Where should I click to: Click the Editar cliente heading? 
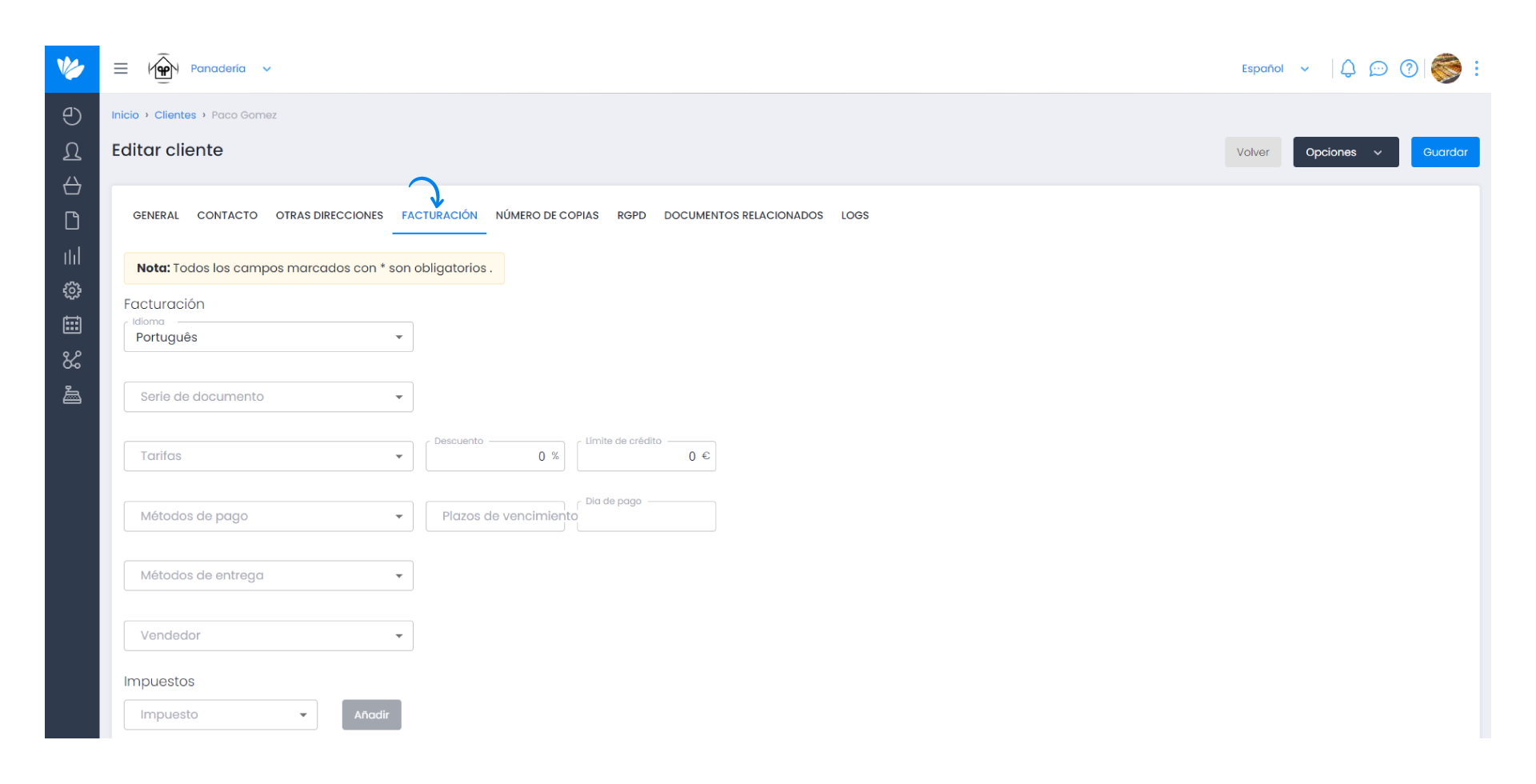tap(167, 150)
